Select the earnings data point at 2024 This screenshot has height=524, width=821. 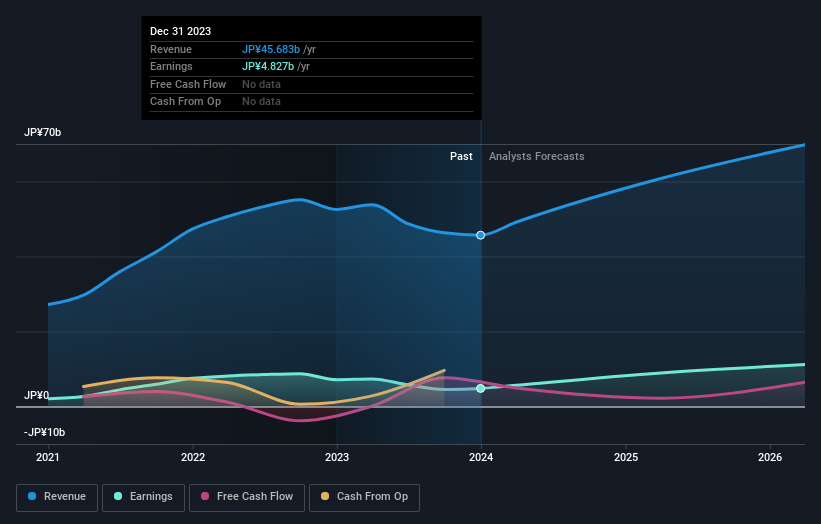[x=481, y=388]
